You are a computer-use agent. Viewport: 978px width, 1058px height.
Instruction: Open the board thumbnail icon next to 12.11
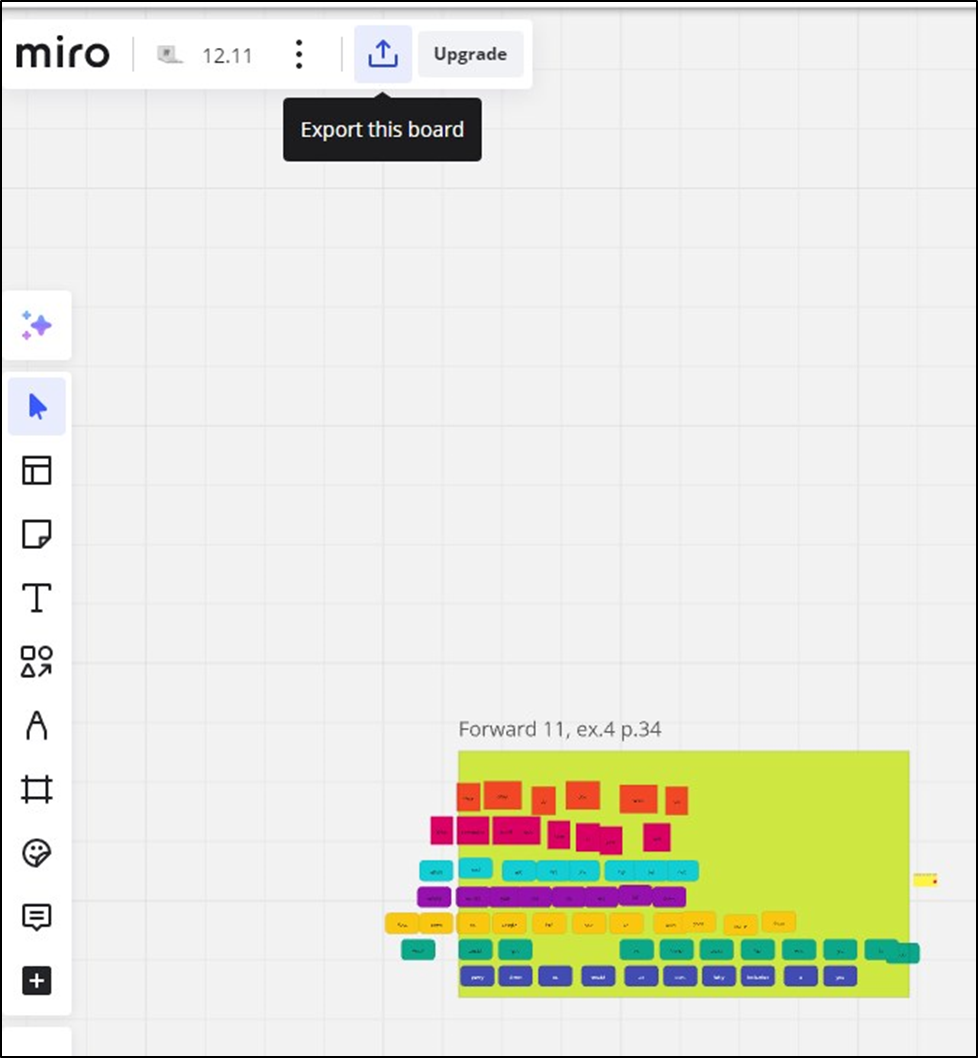169,55
